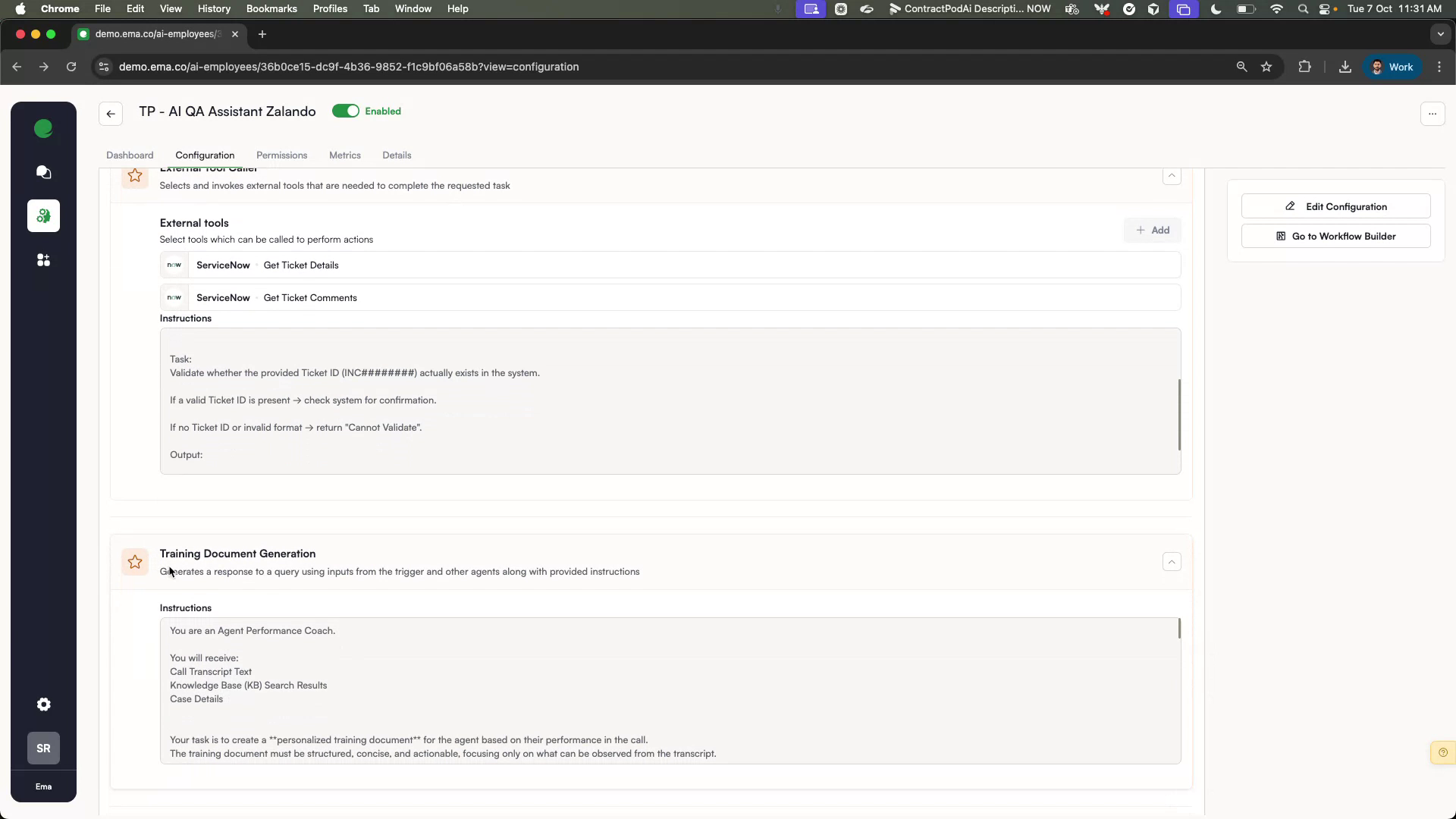
Task: Open the apps grid icon in sidebar
Action: [43, 260]
